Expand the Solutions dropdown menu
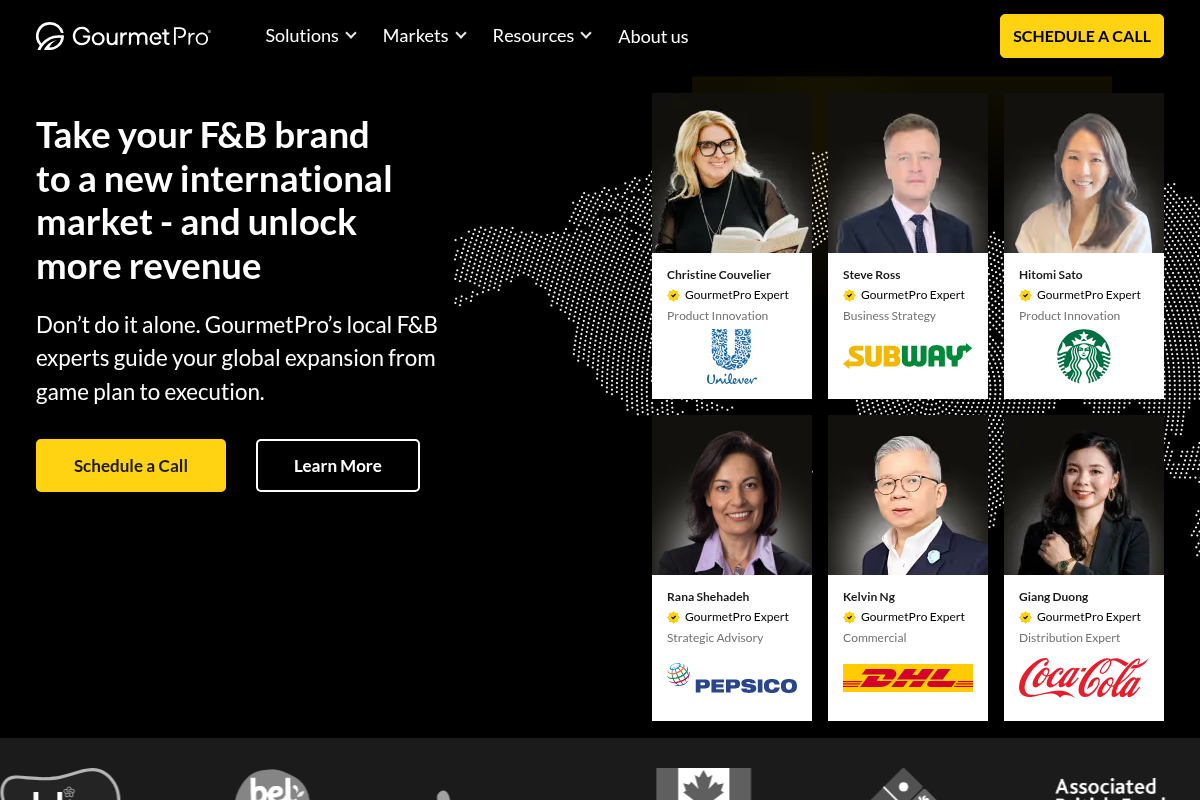The image size is (1200, 800). 311,36
